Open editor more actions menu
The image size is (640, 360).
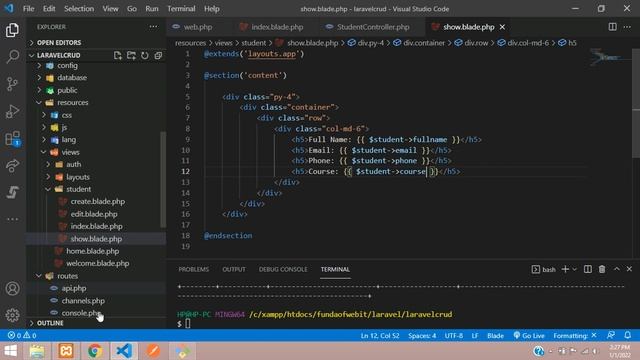tap(627, 27)
